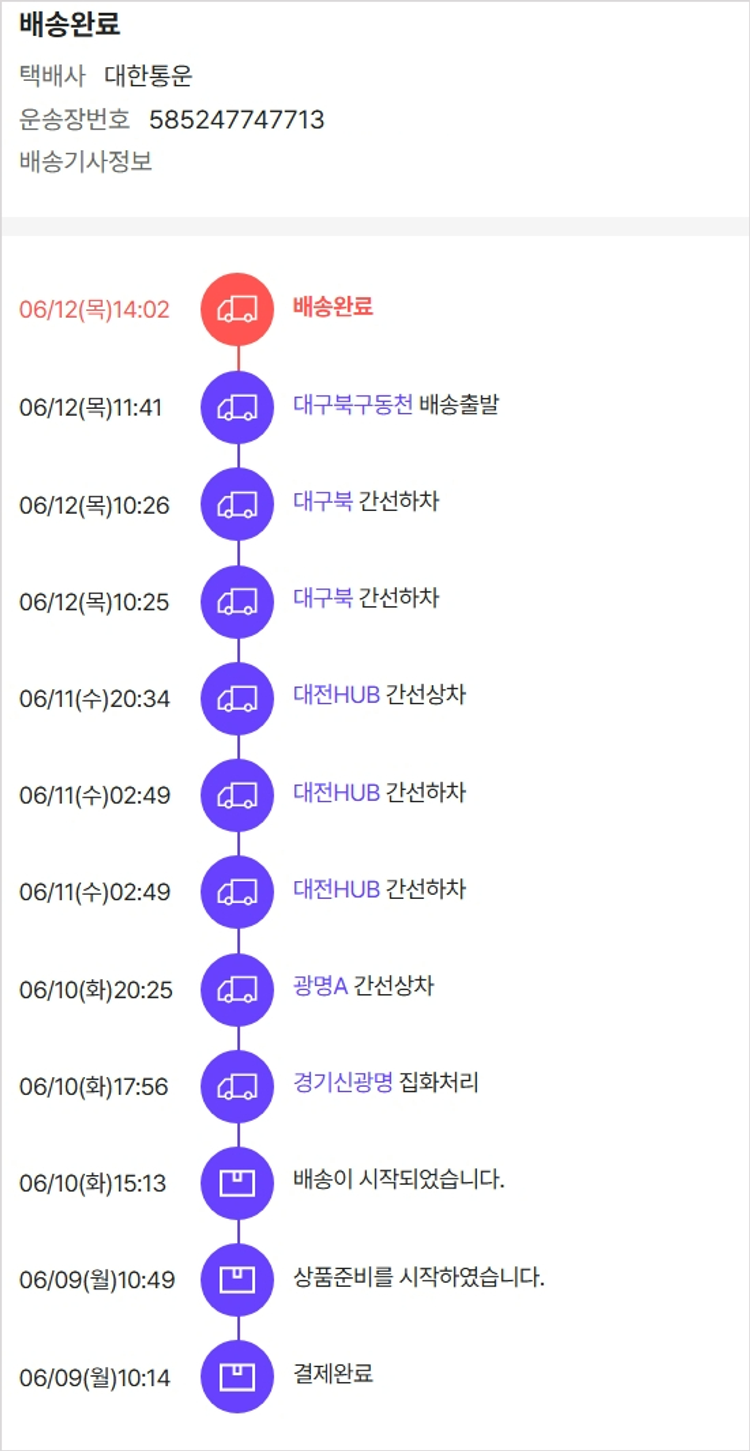The image size is (750, 1451).
Task: Click the 배송기사정보 label
Action: coord(86,162)
